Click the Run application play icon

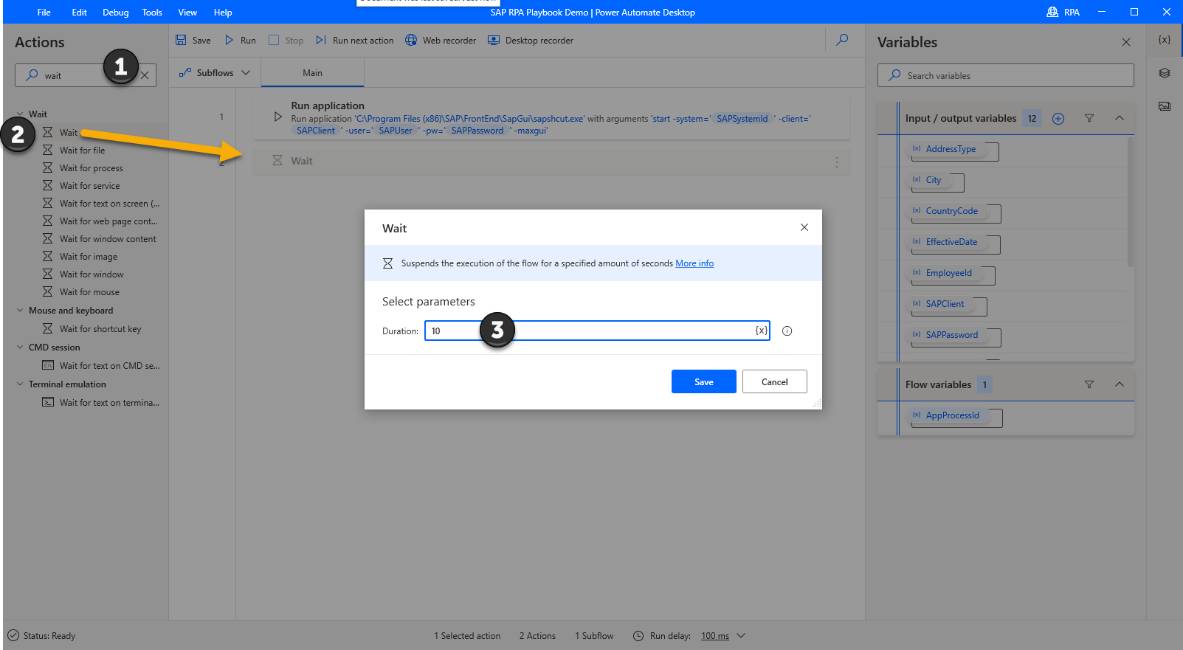(278, 117)
